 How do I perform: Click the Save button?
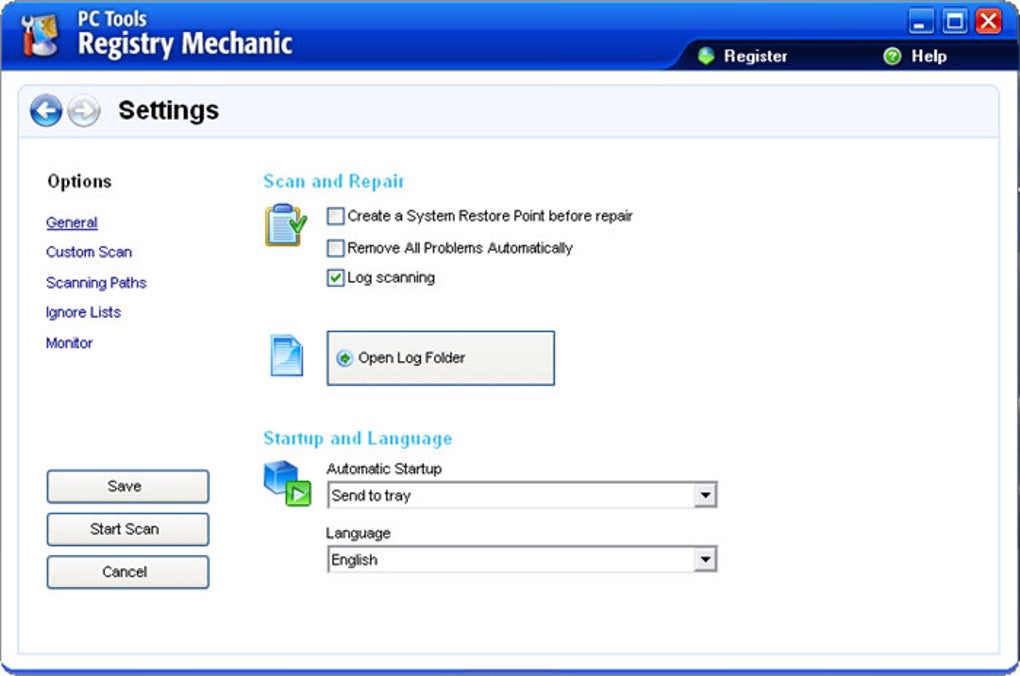pos(128,487)
